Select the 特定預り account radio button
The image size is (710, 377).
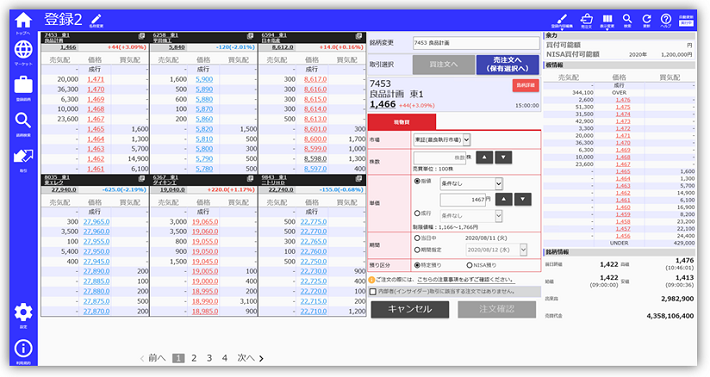tap(417, 265)
